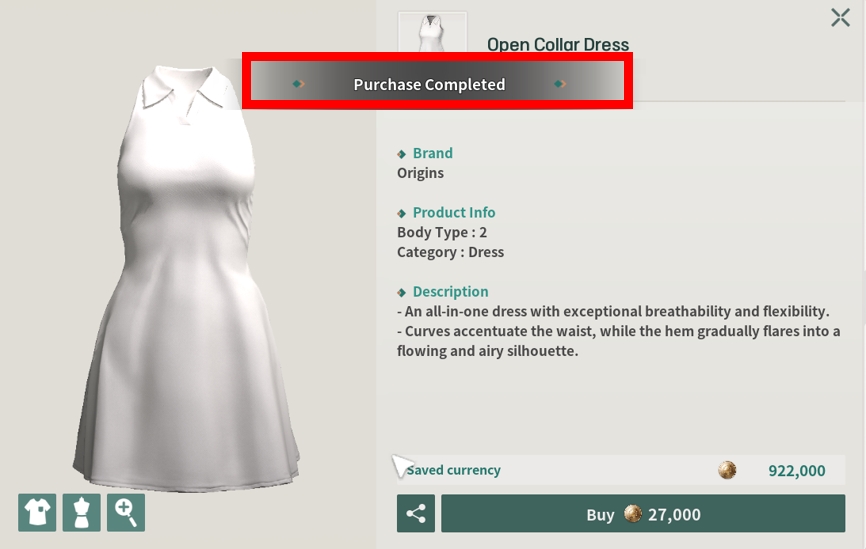Close the product panel with X
Viewport: 866px width, 549px height.
point(841,17)
